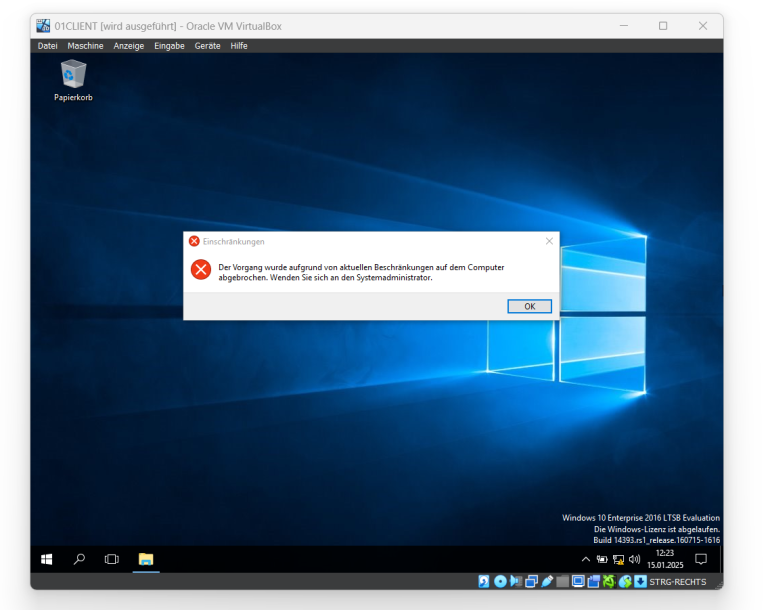Minimize the VirtualBox window
Image resolution: width=768 pixels, height=610 pixels.
click(x=624, y=25)
